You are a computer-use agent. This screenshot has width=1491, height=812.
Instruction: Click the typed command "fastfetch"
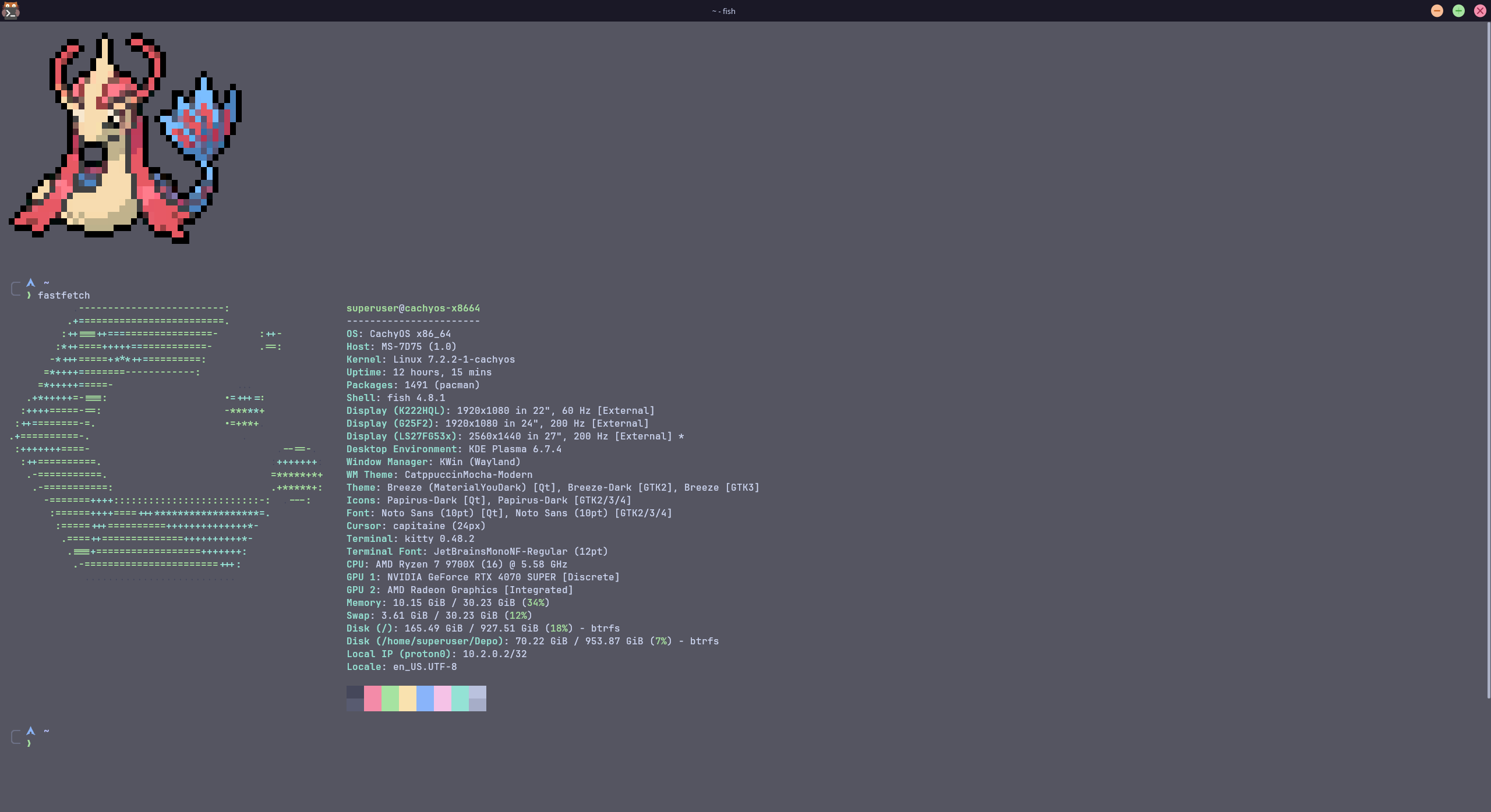tap(64, 295)
